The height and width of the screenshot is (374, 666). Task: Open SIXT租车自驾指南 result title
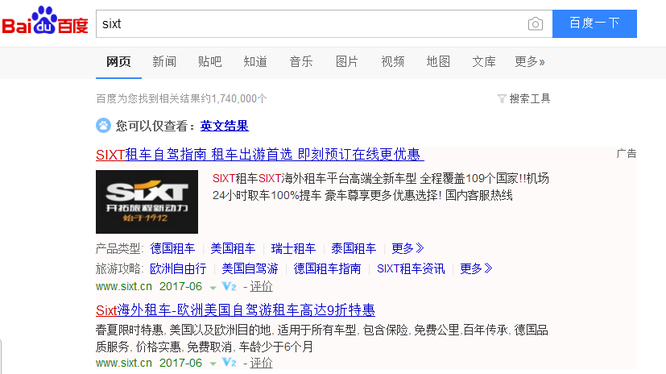pyautogui.click(x=260, y=155)
